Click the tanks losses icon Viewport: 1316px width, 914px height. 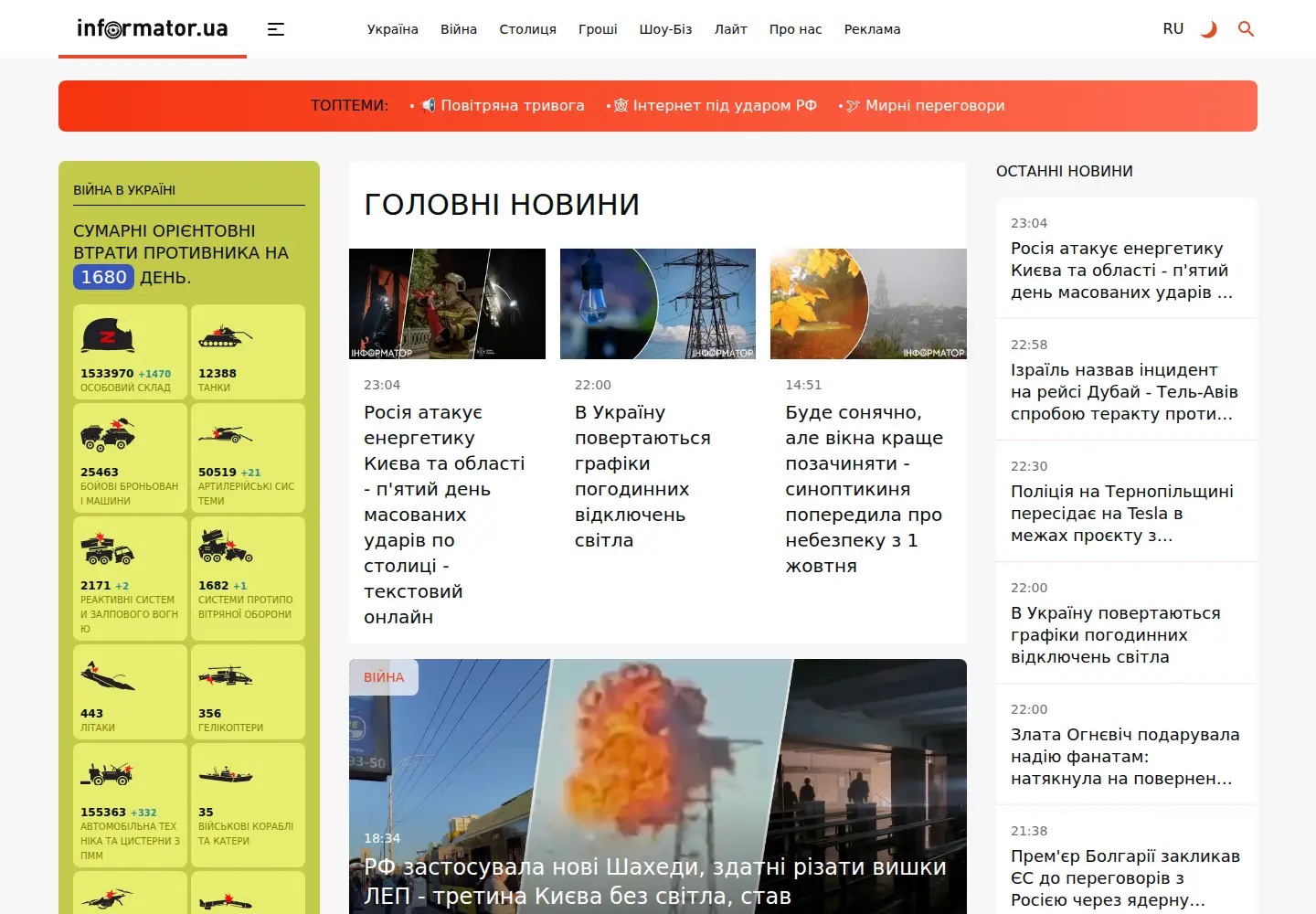coord(225,336)
